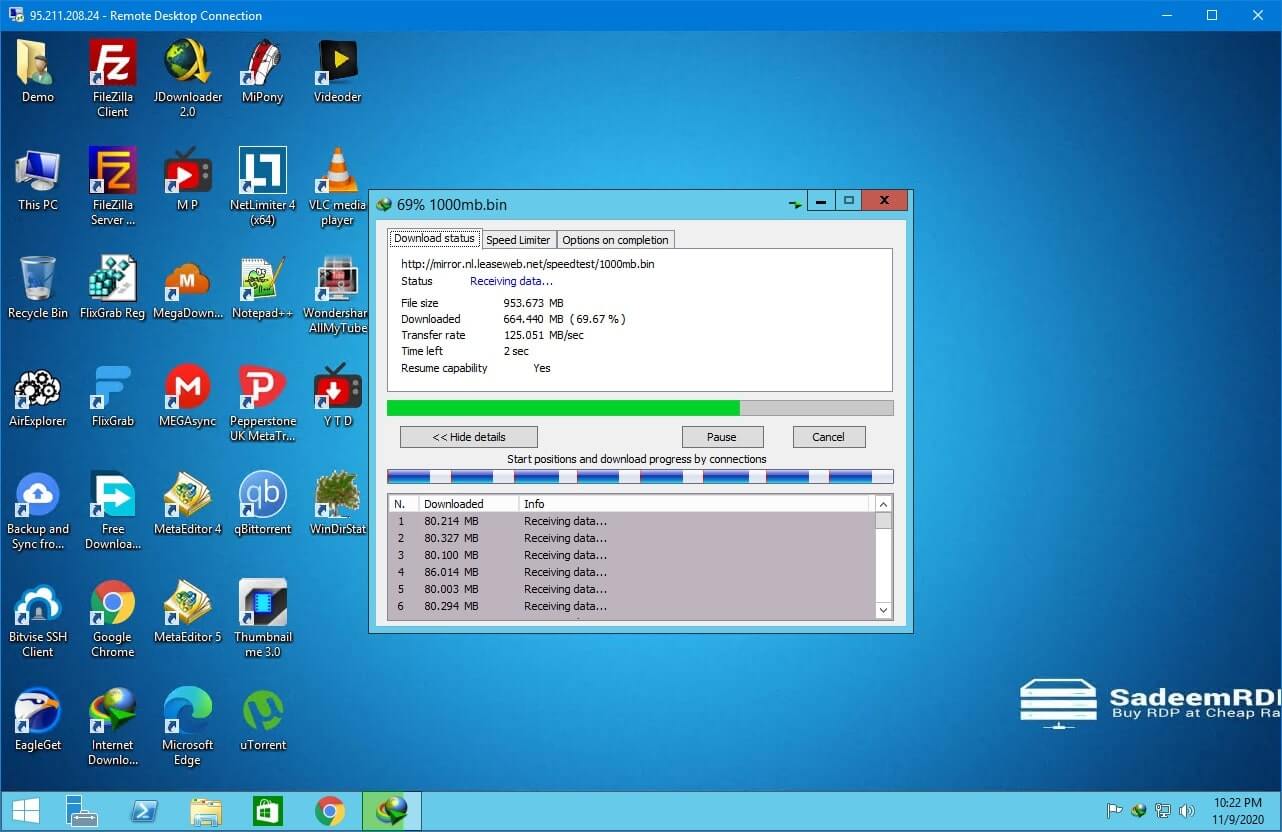Open JDownloader 2.0

coord(187,60)
